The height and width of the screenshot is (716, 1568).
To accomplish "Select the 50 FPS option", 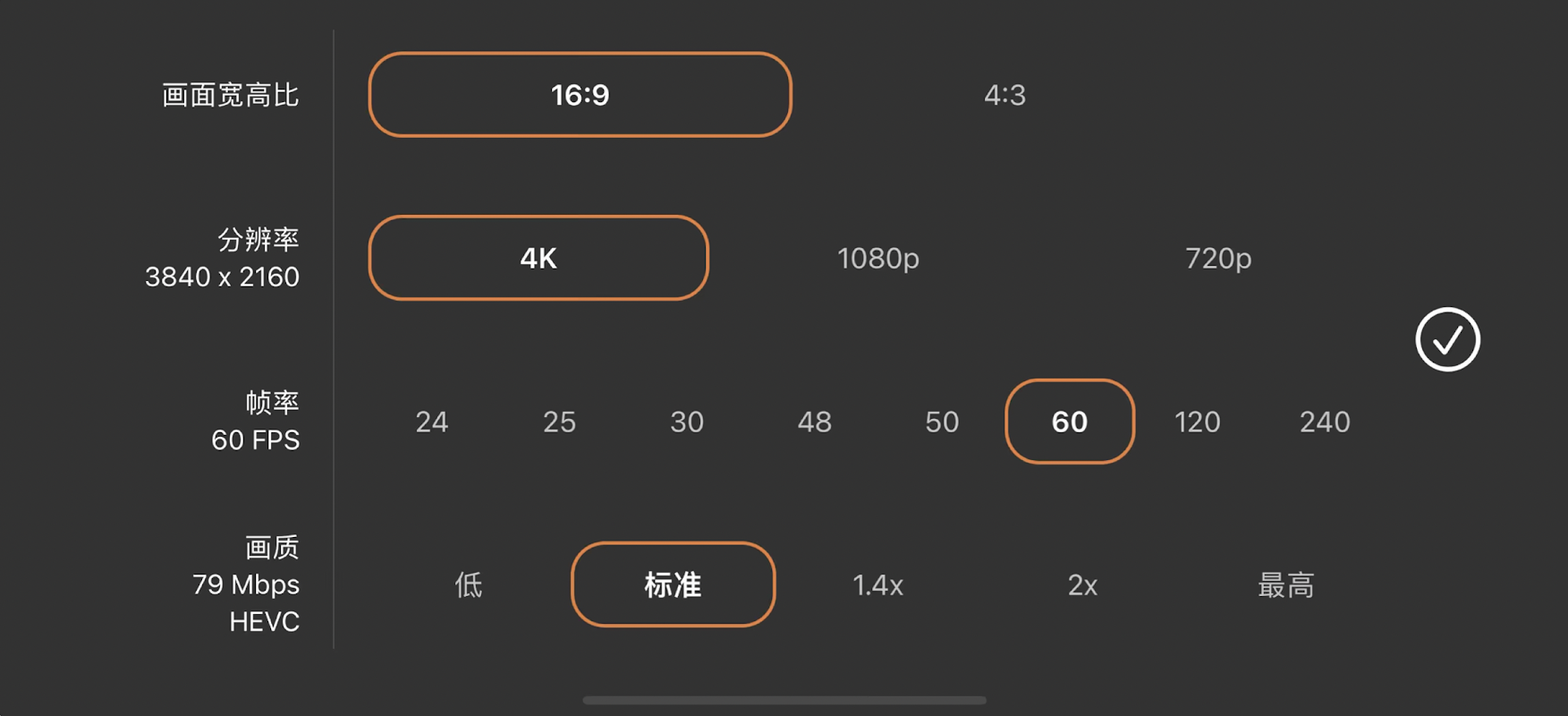I will (942, 422).
